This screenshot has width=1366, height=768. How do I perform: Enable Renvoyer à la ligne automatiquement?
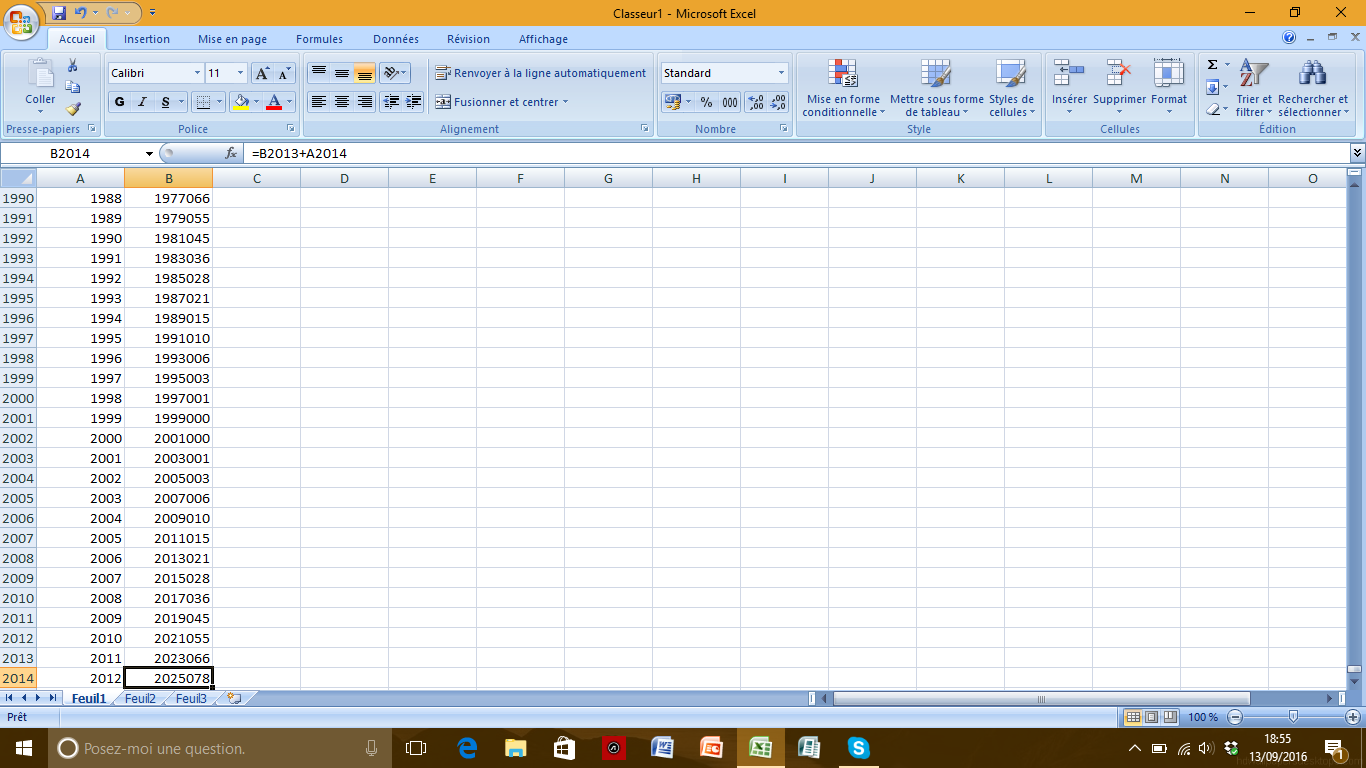coord(541,73)
